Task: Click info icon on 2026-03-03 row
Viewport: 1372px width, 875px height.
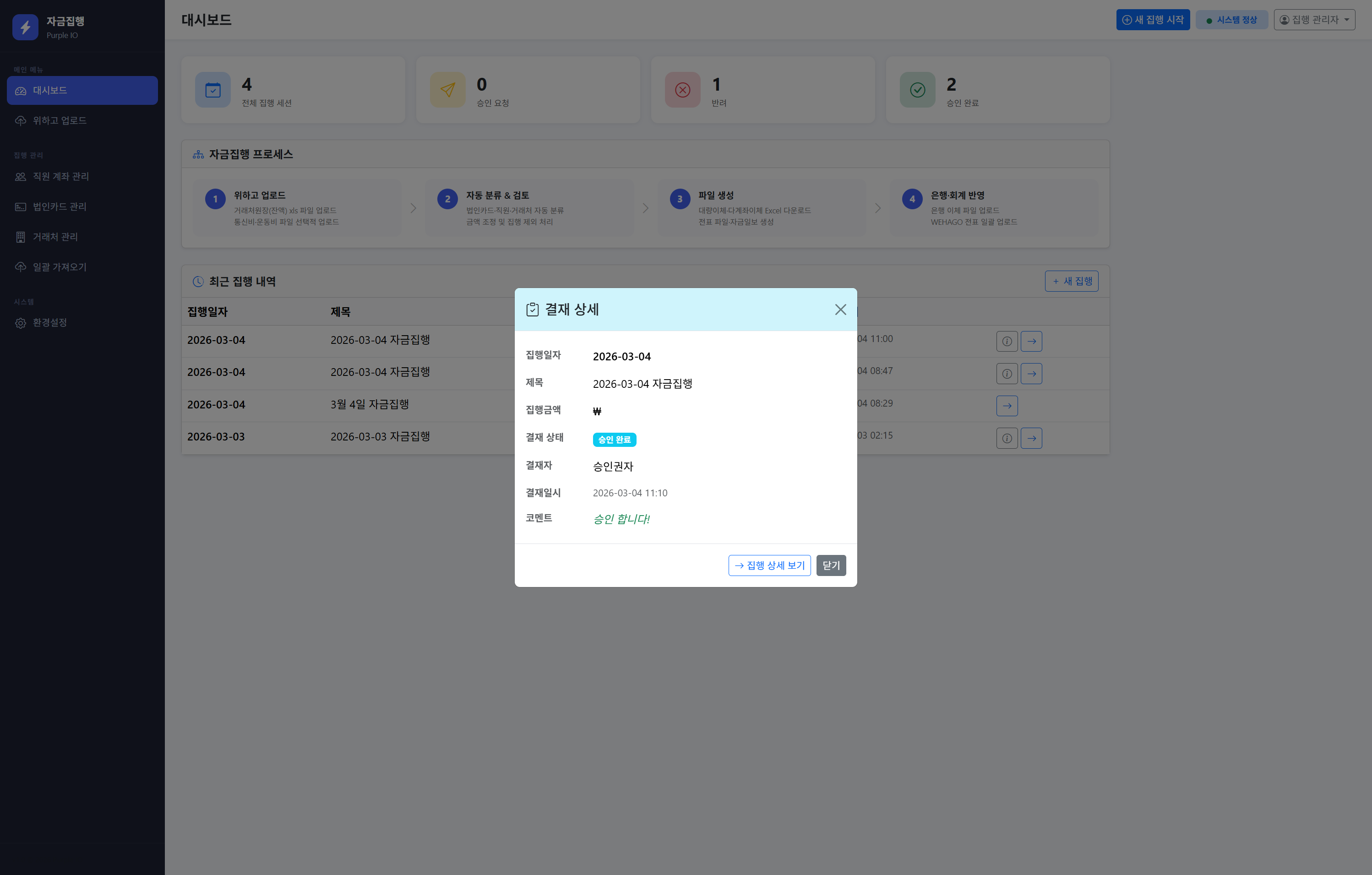Action: (1007, 439)
